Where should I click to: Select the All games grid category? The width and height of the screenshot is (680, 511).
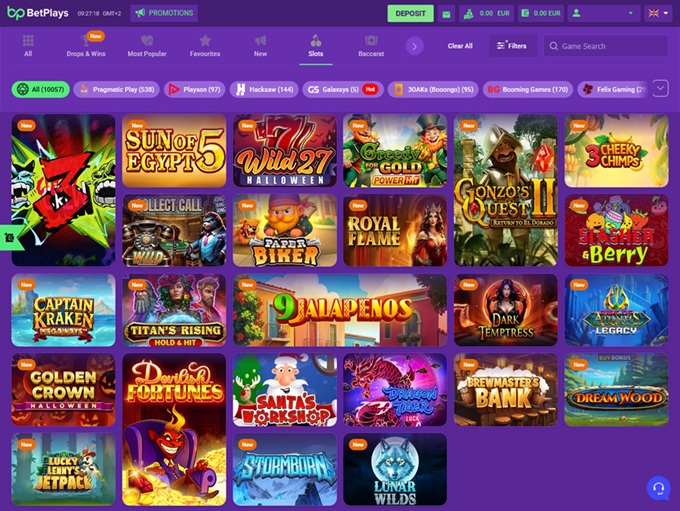click(x=27, y=45)
